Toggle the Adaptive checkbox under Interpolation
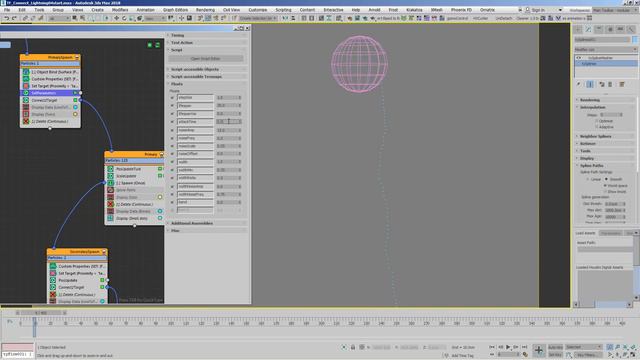Screen dimensions: 640x360 596,127
